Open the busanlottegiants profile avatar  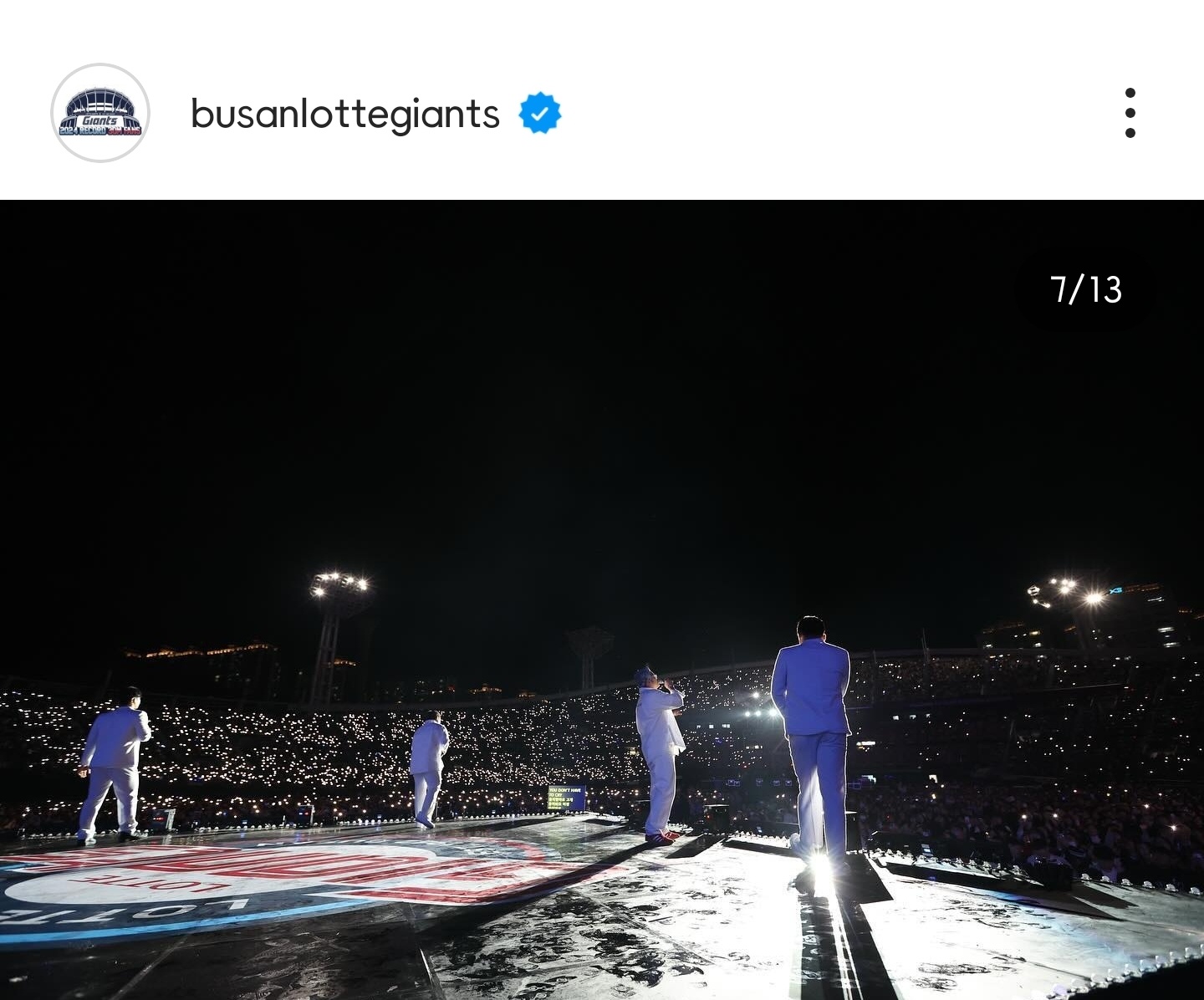(100, 113)
